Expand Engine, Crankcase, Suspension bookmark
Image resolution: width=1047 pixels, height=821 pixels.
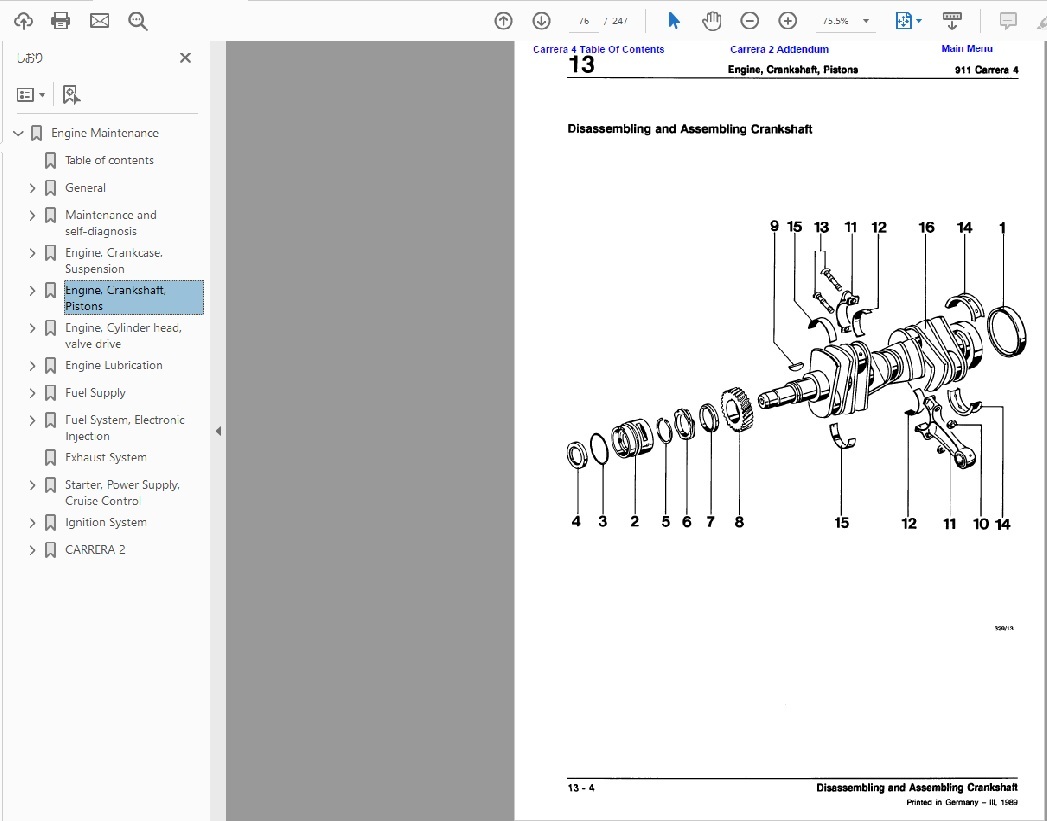coord(32,253)
